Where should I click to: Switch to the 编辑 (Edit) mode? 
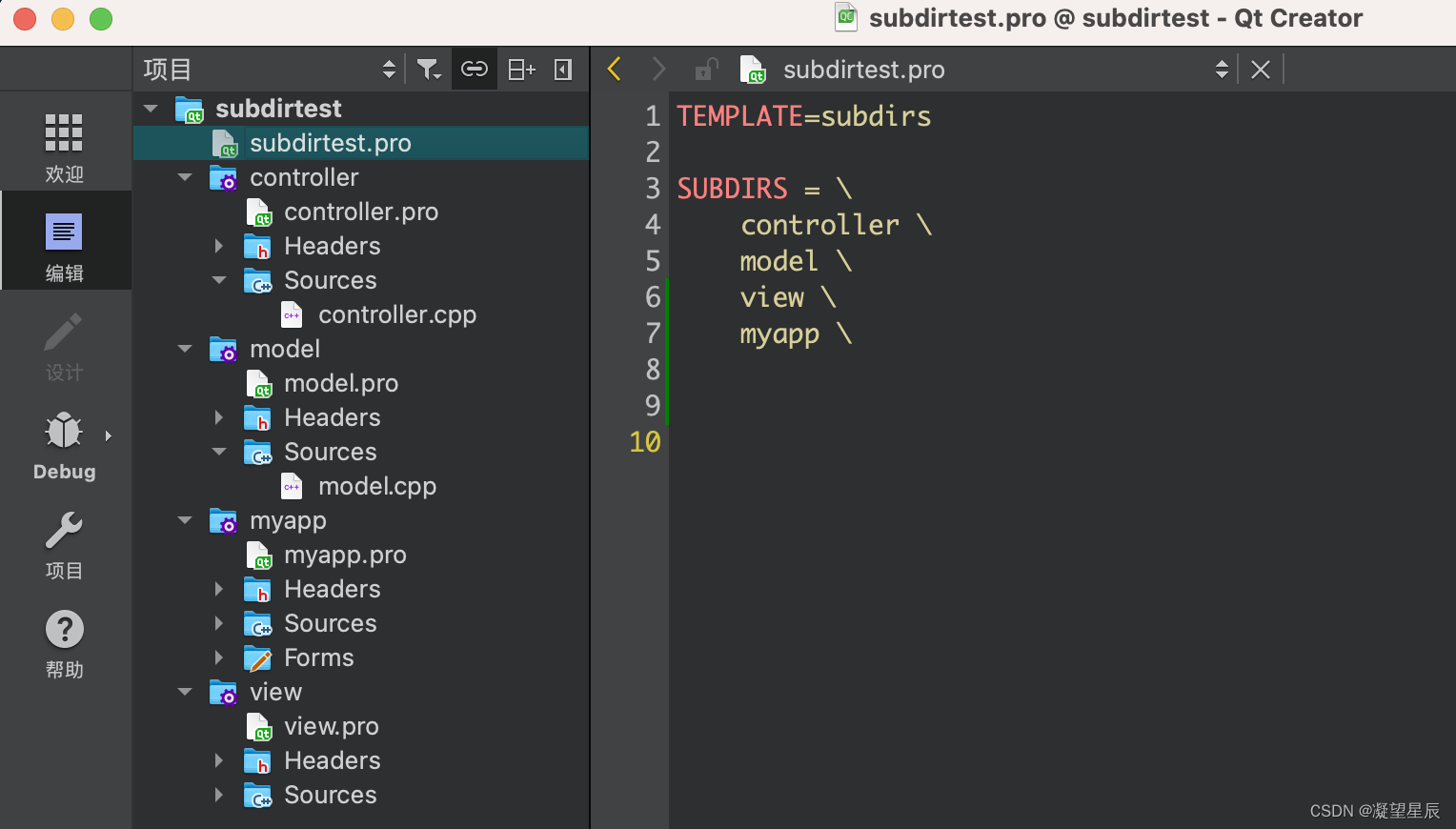click(x=64, y=241)
